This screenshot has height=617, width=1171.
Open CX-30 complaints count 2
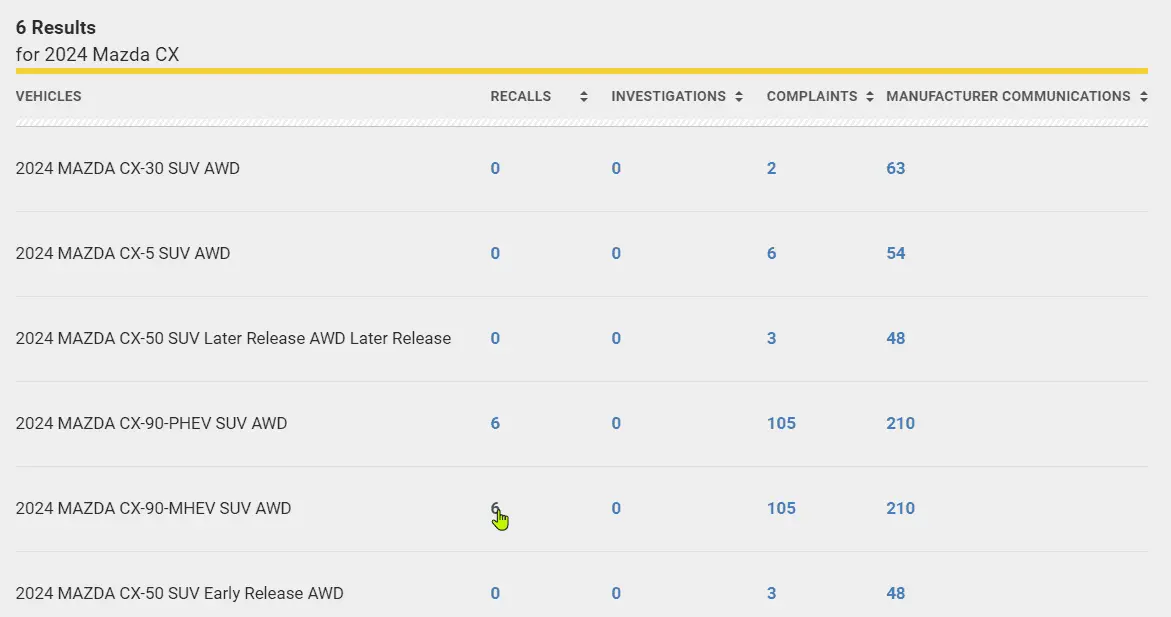pyautogui.click(x=771, y=168)
